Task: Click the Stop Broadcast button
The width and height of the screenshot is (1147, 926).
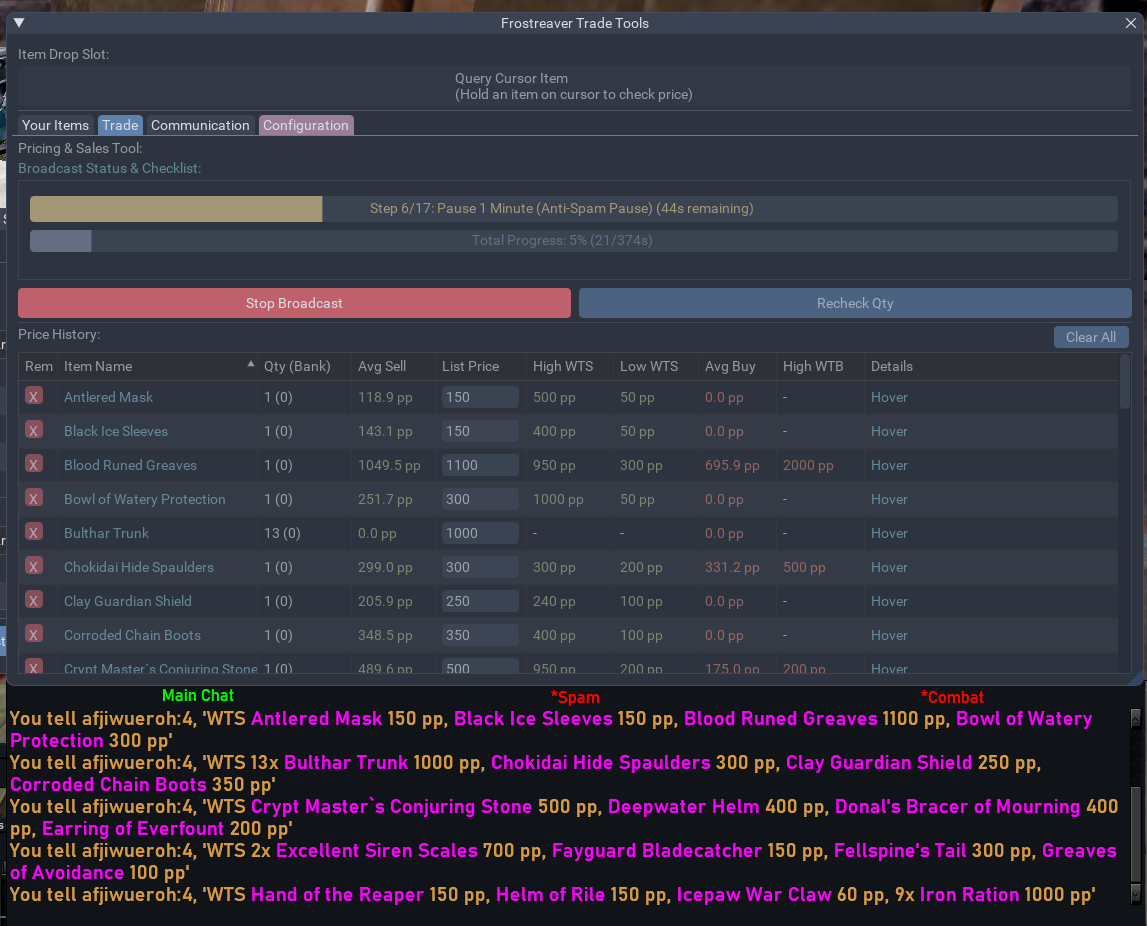Action: (x=294, y=303)
